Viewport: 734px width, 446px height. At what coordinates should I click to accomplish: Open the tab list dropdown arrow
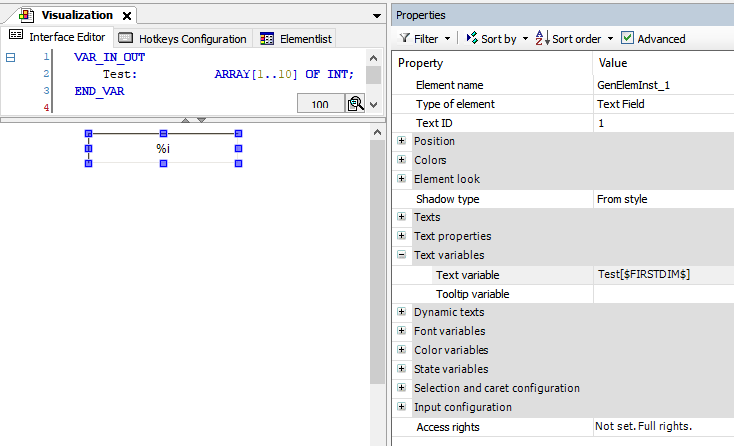(376, 16)
